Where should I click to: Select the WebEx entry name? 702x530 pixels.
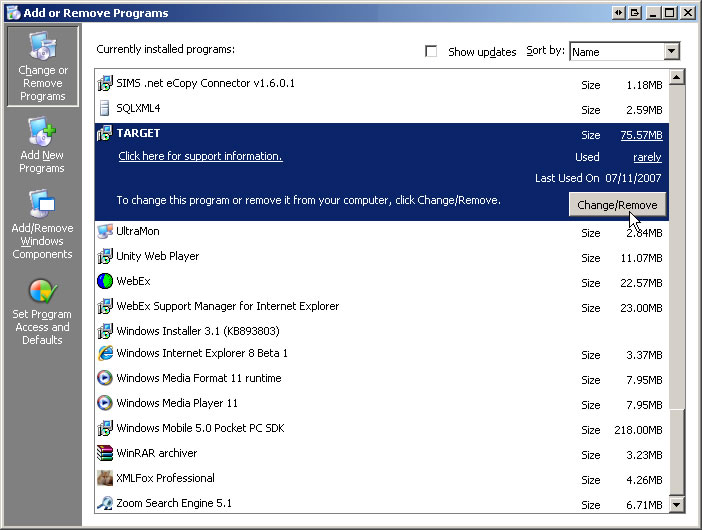pyautogui.click(x=133, y=282)
